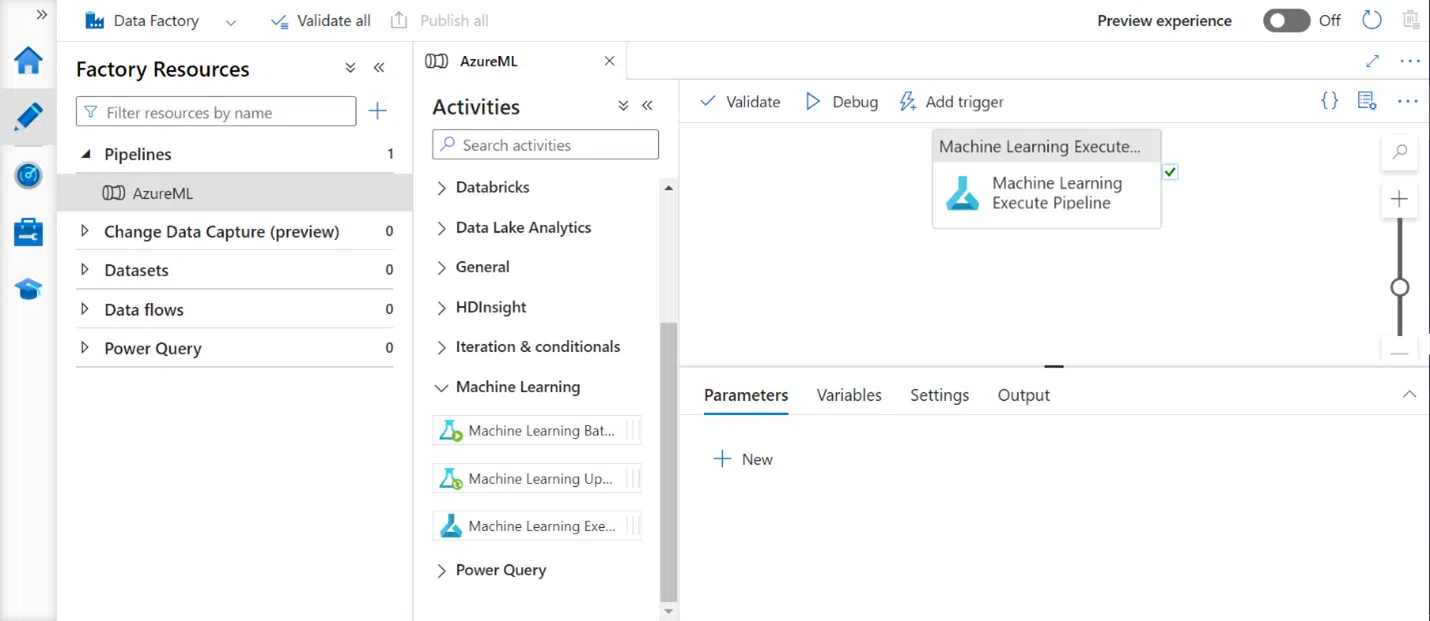Open the Home hub icon
The image size is (1430, 621).
[28, 61]
